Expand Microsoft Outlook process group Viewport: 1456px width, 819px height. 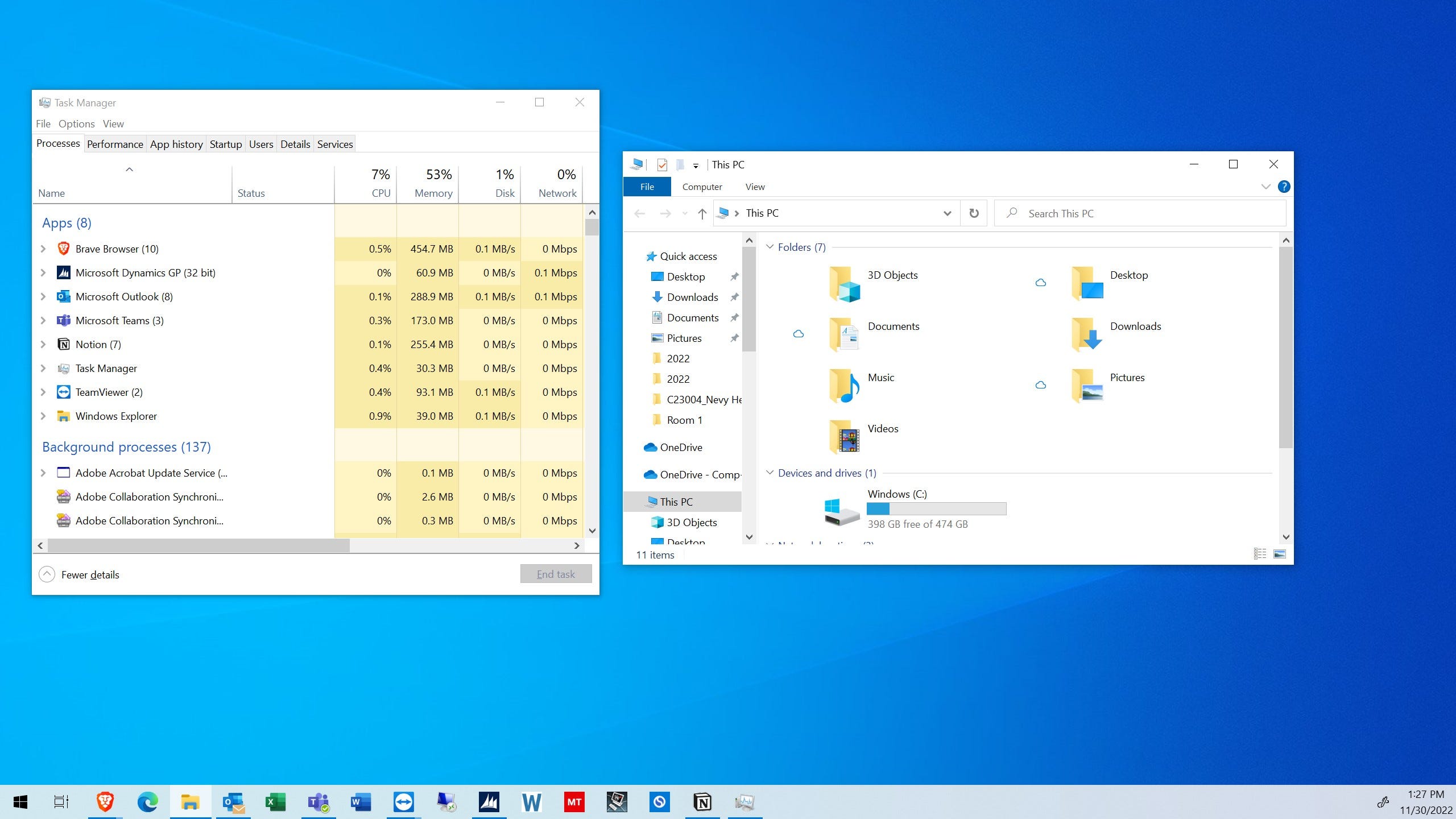tap(43, 296)
